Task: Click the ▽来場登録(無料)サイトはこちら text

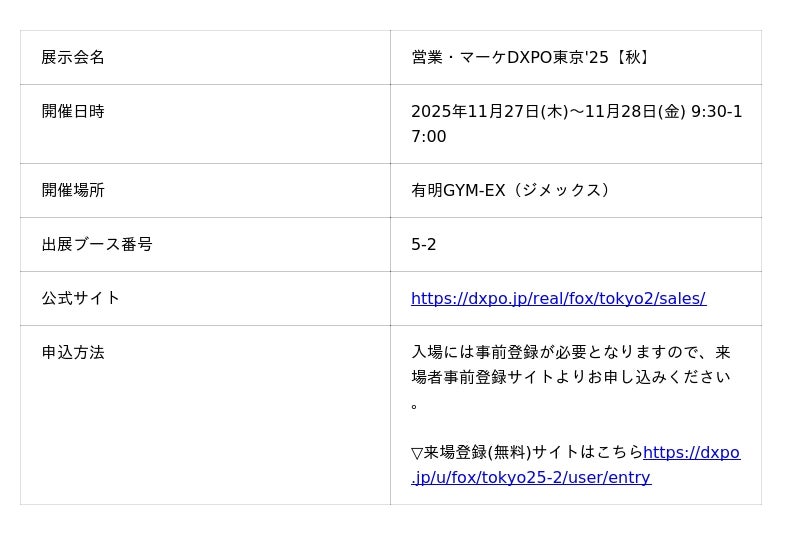Action: (x=527, y=452)
